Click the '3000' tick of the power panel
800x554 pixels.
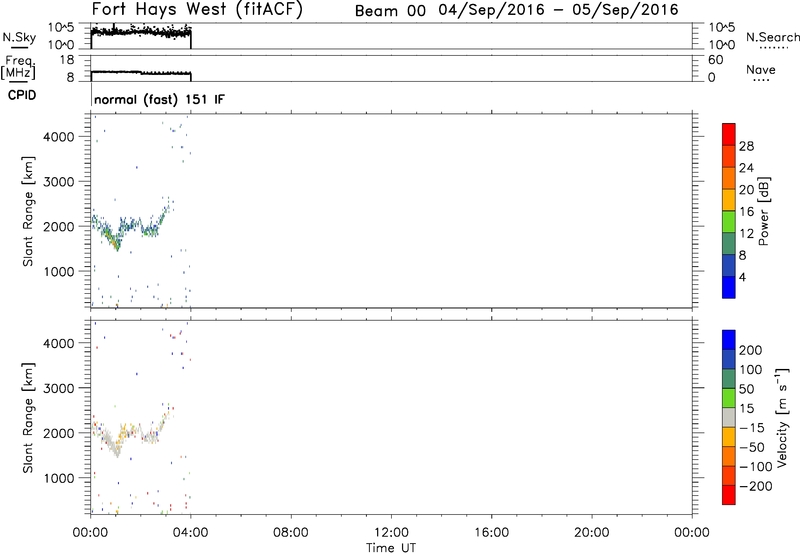click(x=59, y=182)
